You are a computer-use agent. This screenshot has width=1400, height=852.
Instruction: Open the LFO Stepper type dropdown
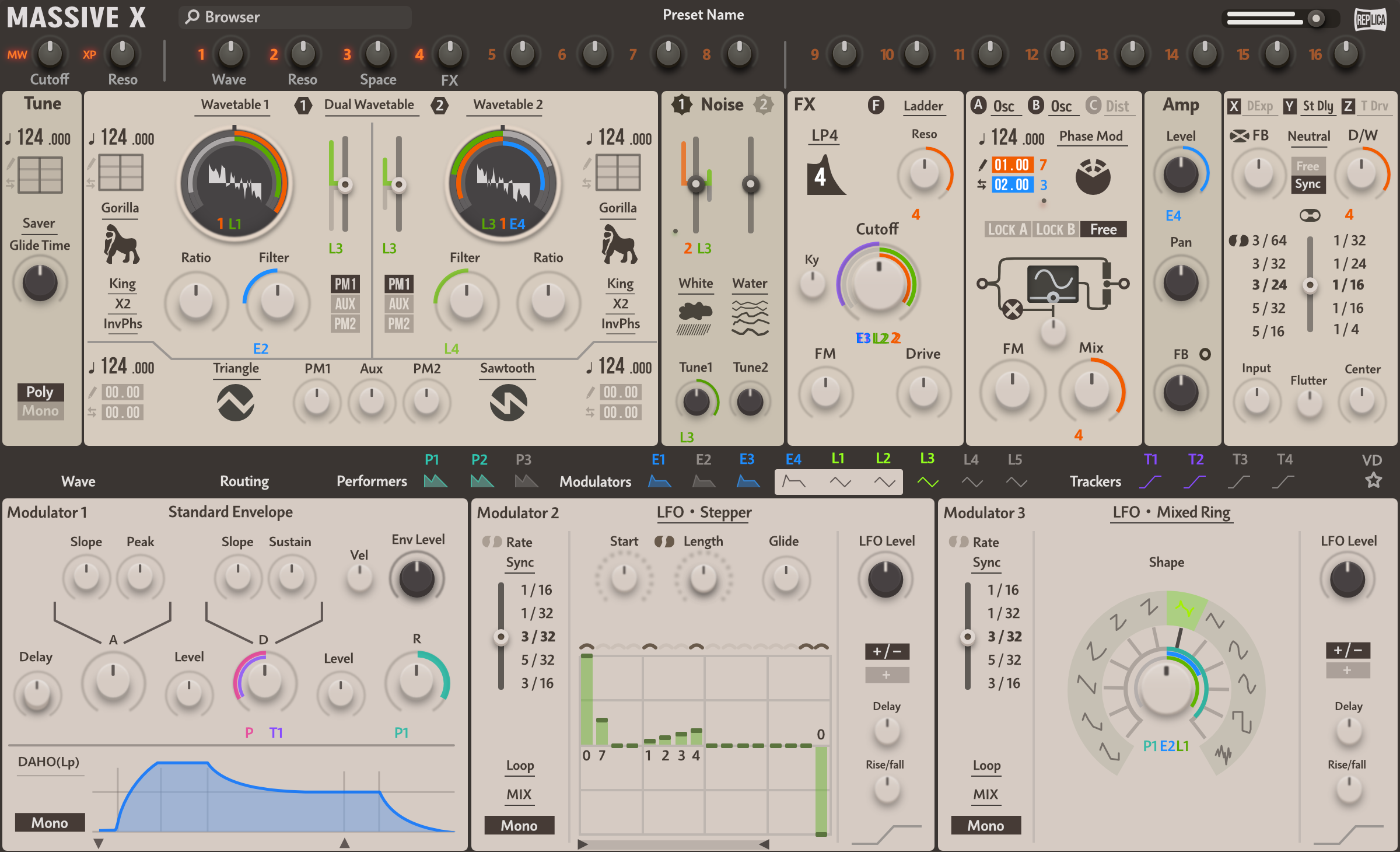pyautogui.click(x=704, y=512)
